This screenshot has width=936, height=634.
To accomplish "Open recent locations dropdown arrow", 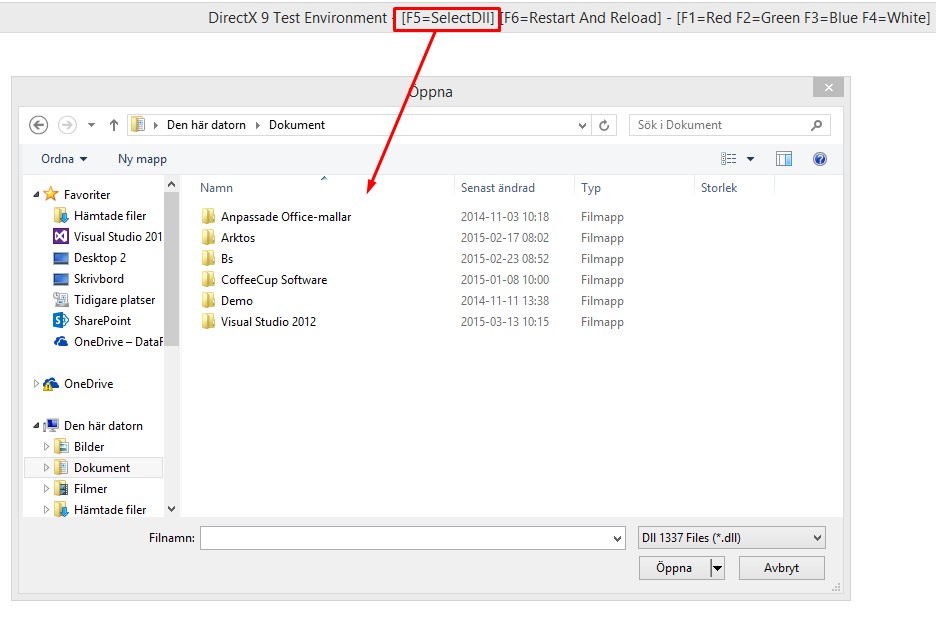I will (x=91, y=125).
